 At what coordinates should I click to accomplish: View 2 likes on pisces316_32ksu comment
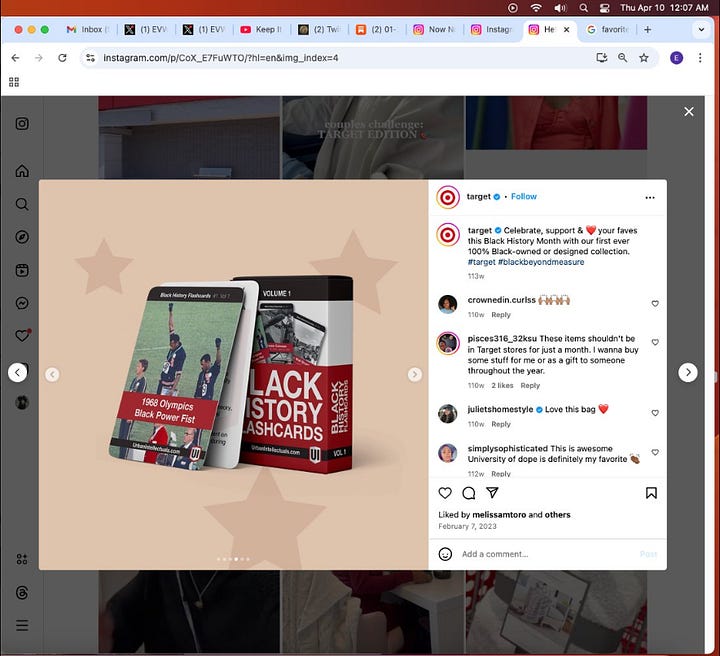(502, 386)
